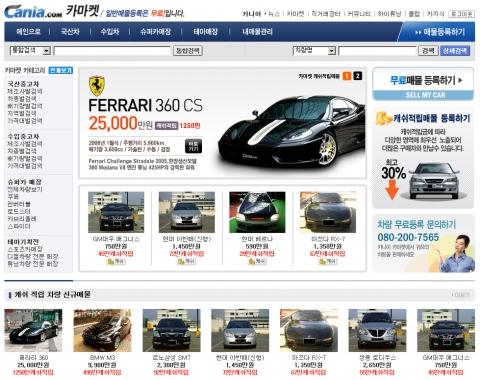
Task: Open the 현대 아반떼(신형) thumbnail in new listings
Action: click(x=240, y=330)
